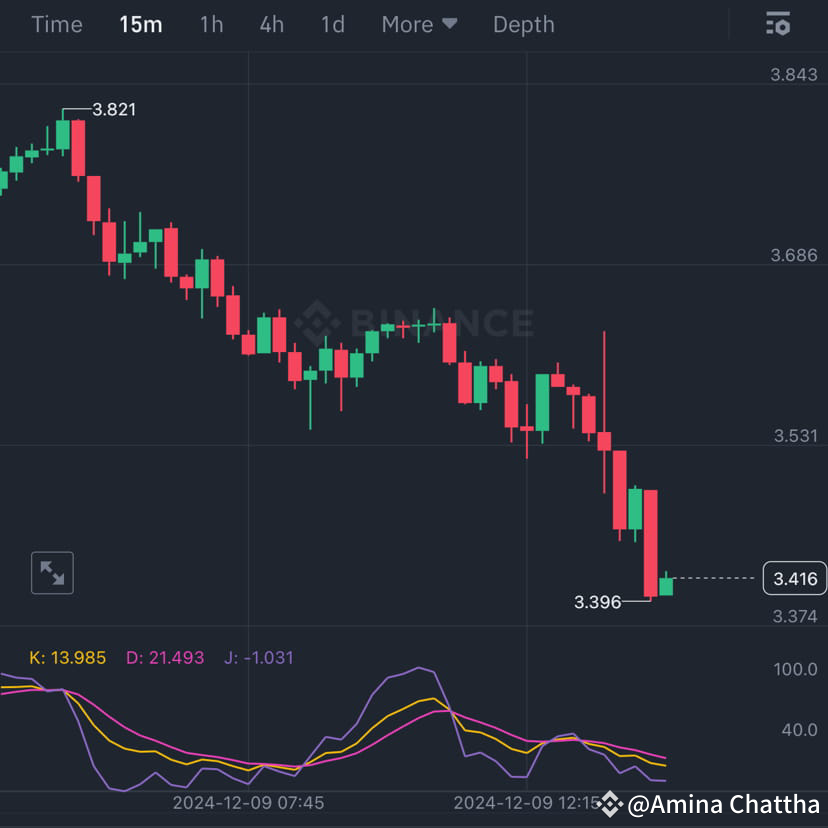Click the fullscreen expand icon on the chart

[52, 573]
